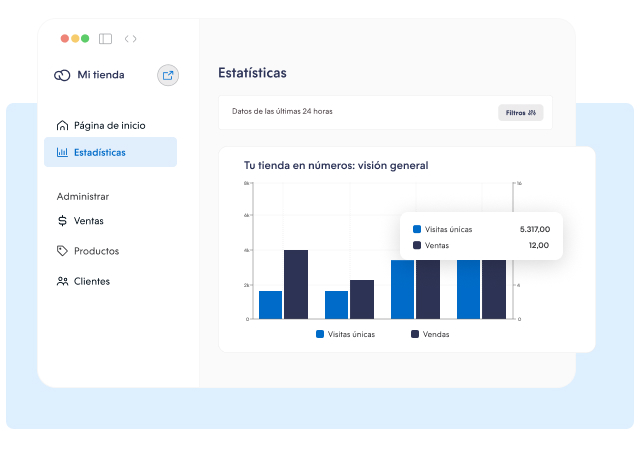Toggle Vendas series in chart legend
The height and width of the screenshot is (450, 640).
430,334
